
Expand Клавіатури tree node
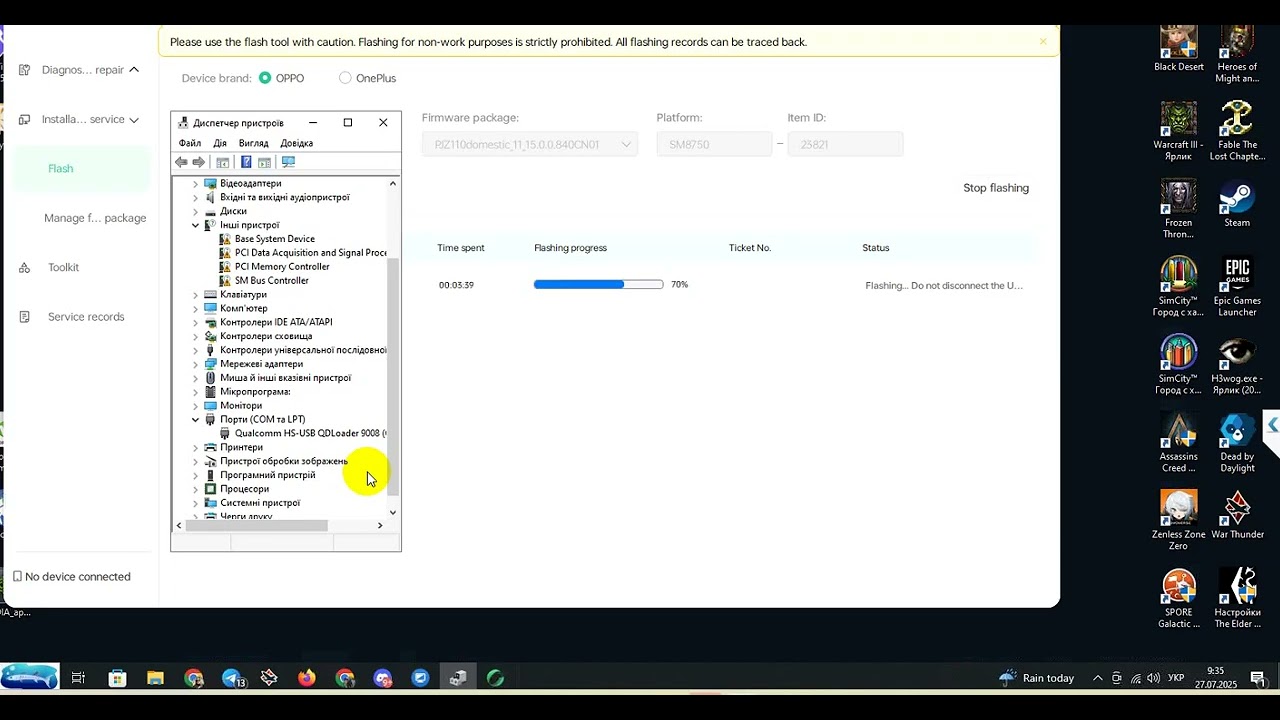click(x=196, y=295)
